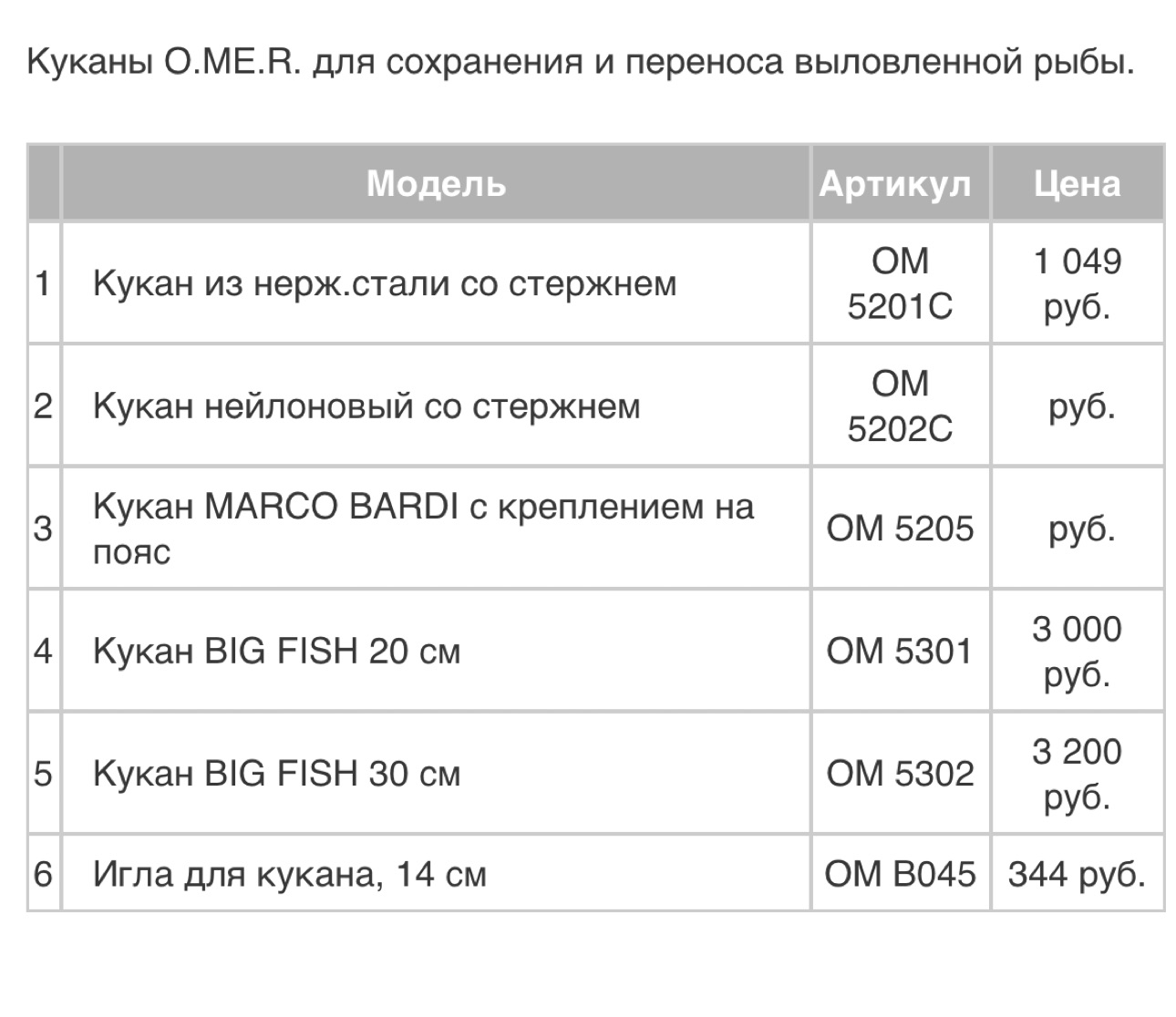This screenshot has height=1017, width=1176.
Task: Select Кукан из нерж.стали со стержнем
Action: [385, 283]
